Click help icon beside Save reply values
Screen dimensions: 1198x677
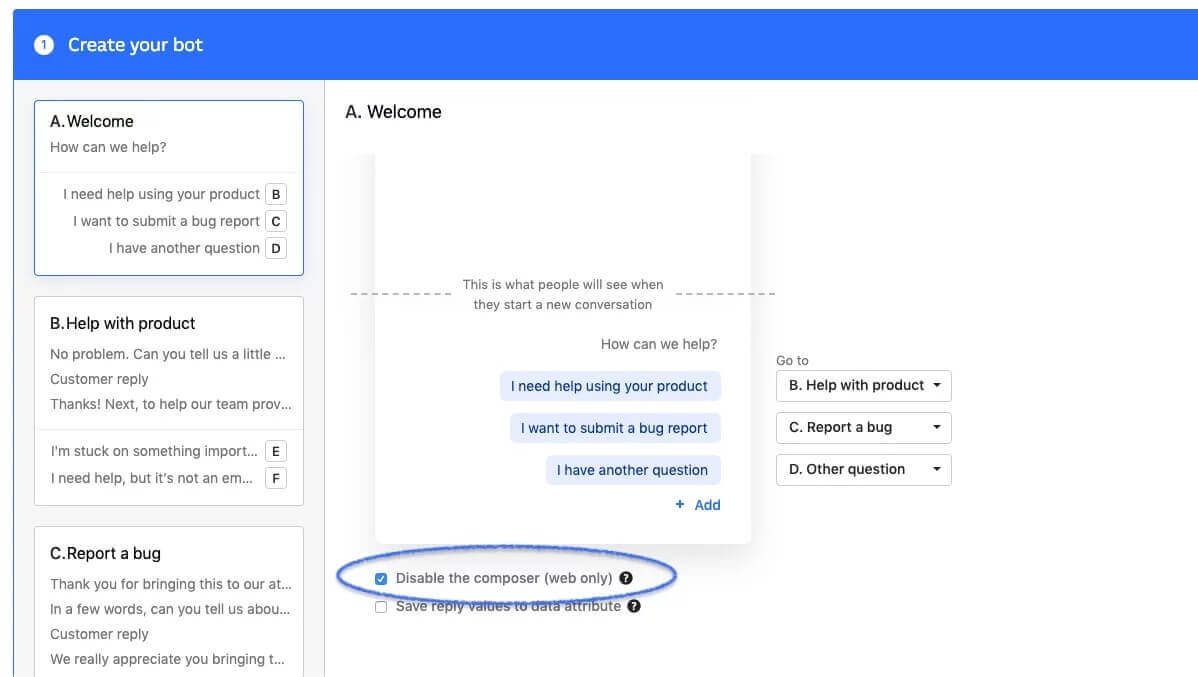click(x=634, y=606)
